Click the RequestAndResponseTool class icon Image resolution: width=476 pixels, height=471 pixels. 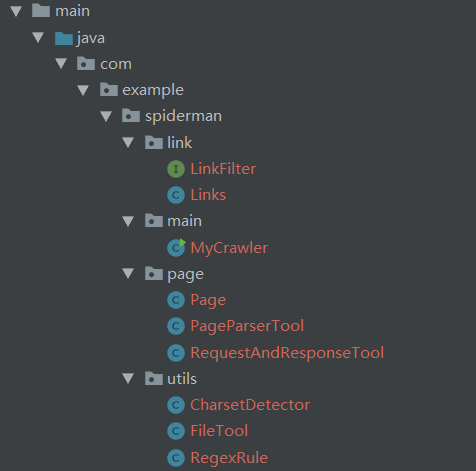point(176,353)
